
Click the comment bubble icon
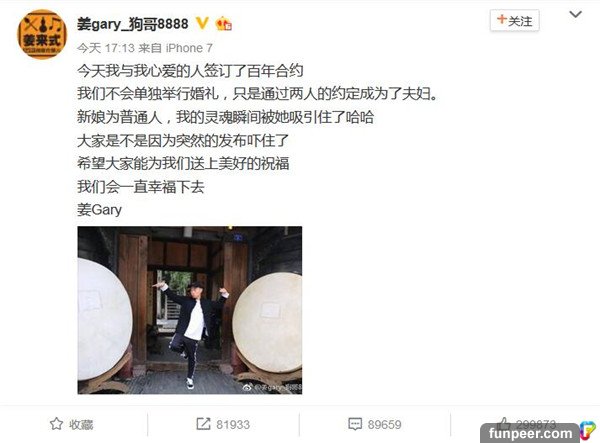click(355, 424)
